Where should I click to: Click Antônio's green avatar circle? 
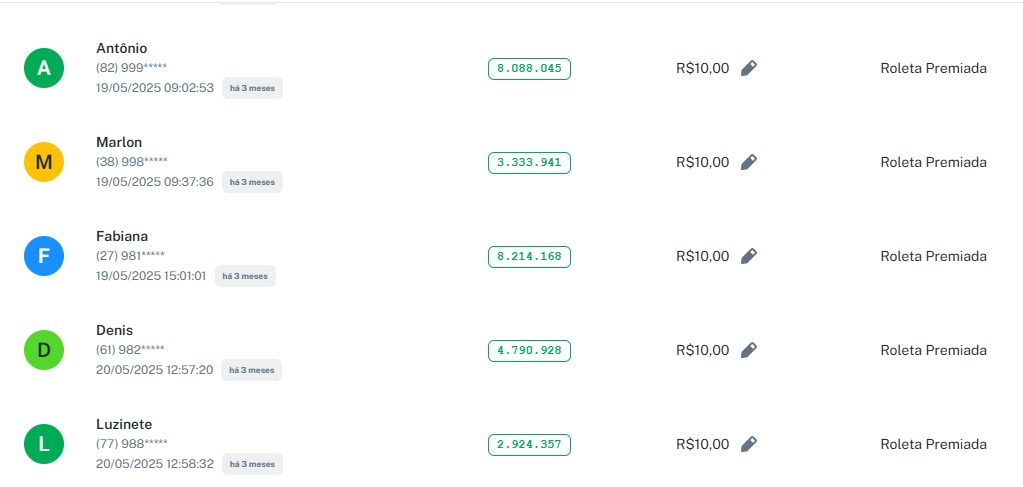(x=44, y=68)
